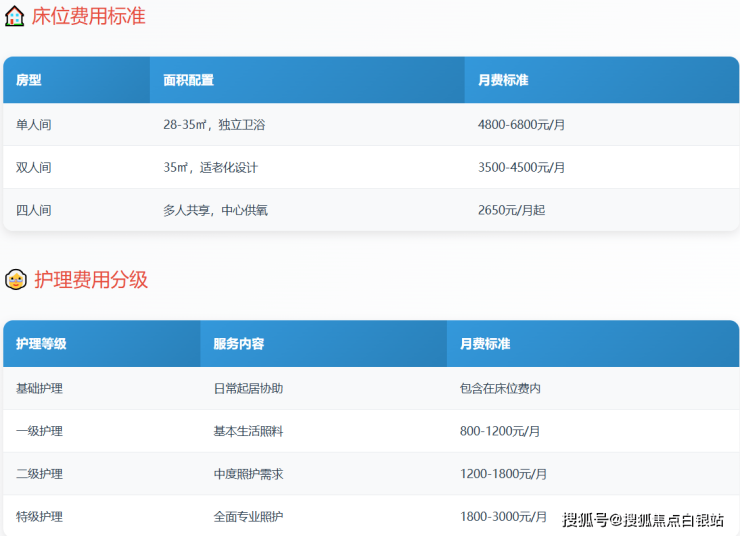
Task: Select the 房型 column header
Action: [29, 80]
